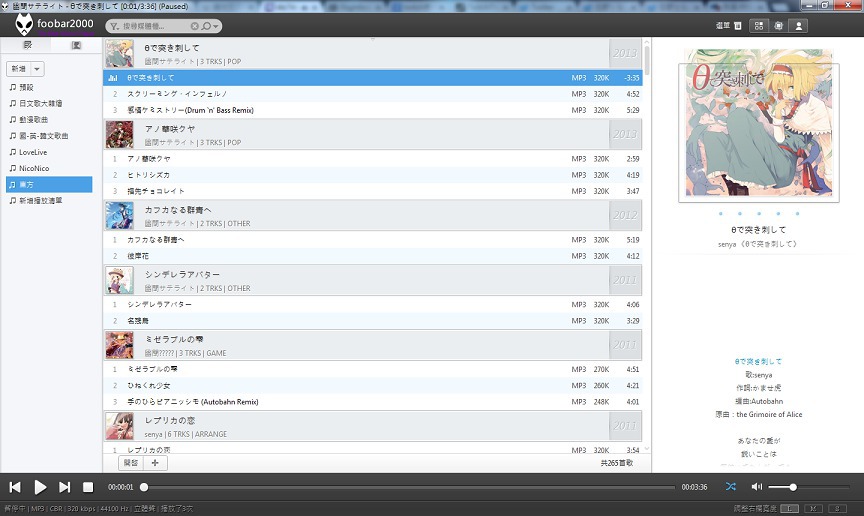
Task: Click the large album artwork in right panel
Action: (759, 125)
